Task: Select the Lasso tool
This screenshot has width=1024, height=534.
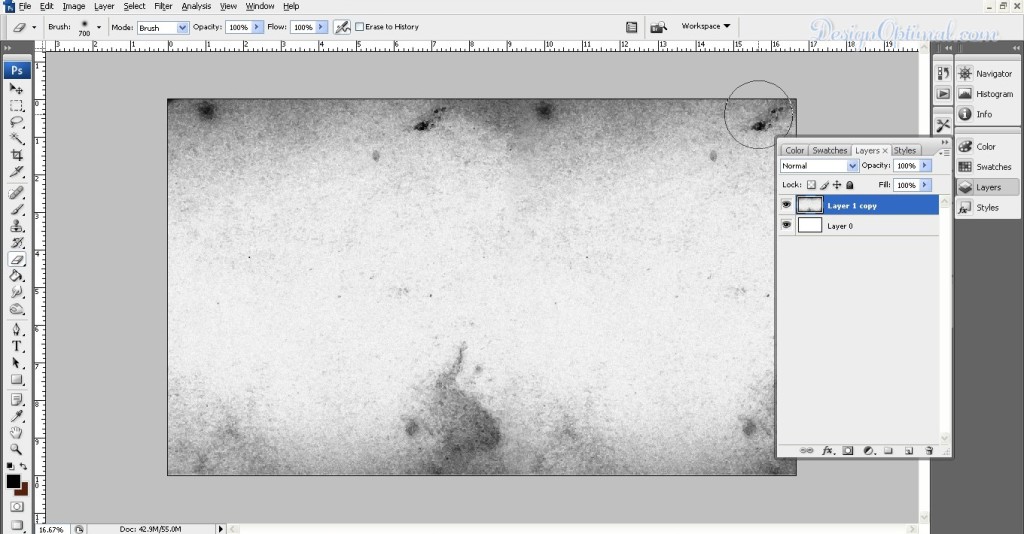Action: [x=16, y=122]
